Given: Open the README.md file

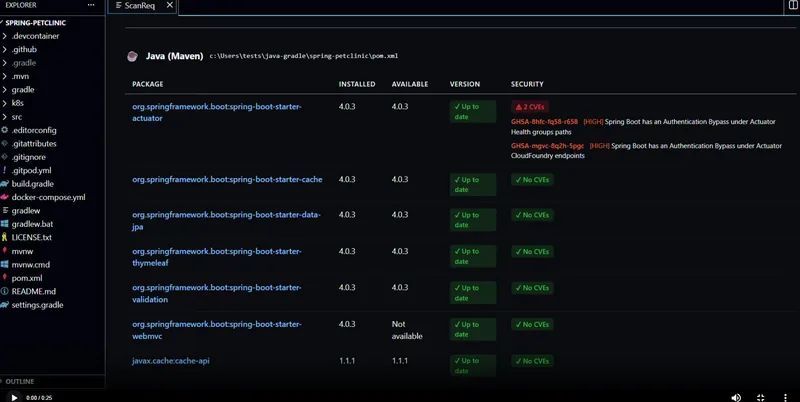Looking at the screenshot, I should click(x=34, y=291).
